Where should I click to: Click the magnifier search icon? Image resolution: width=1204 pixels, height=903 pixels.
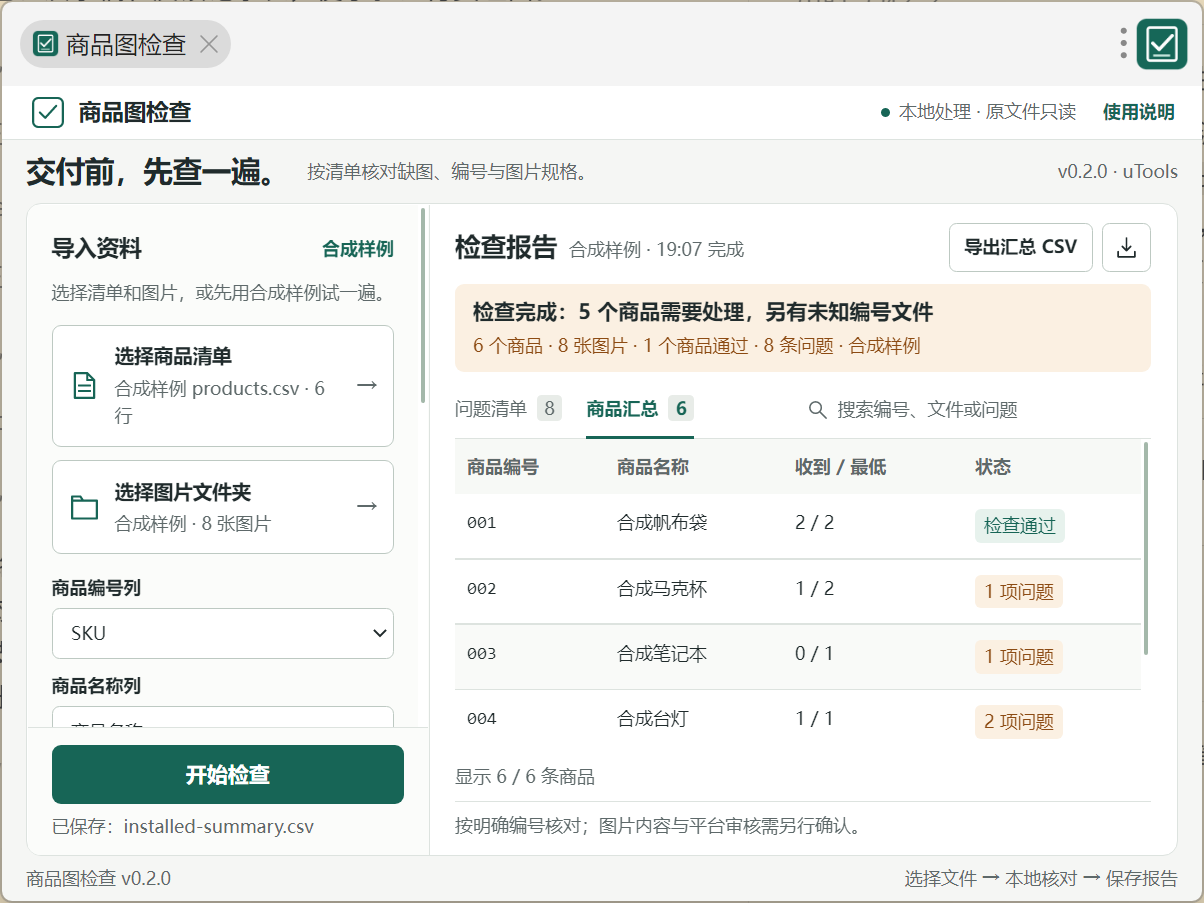(x=817, y=410)
